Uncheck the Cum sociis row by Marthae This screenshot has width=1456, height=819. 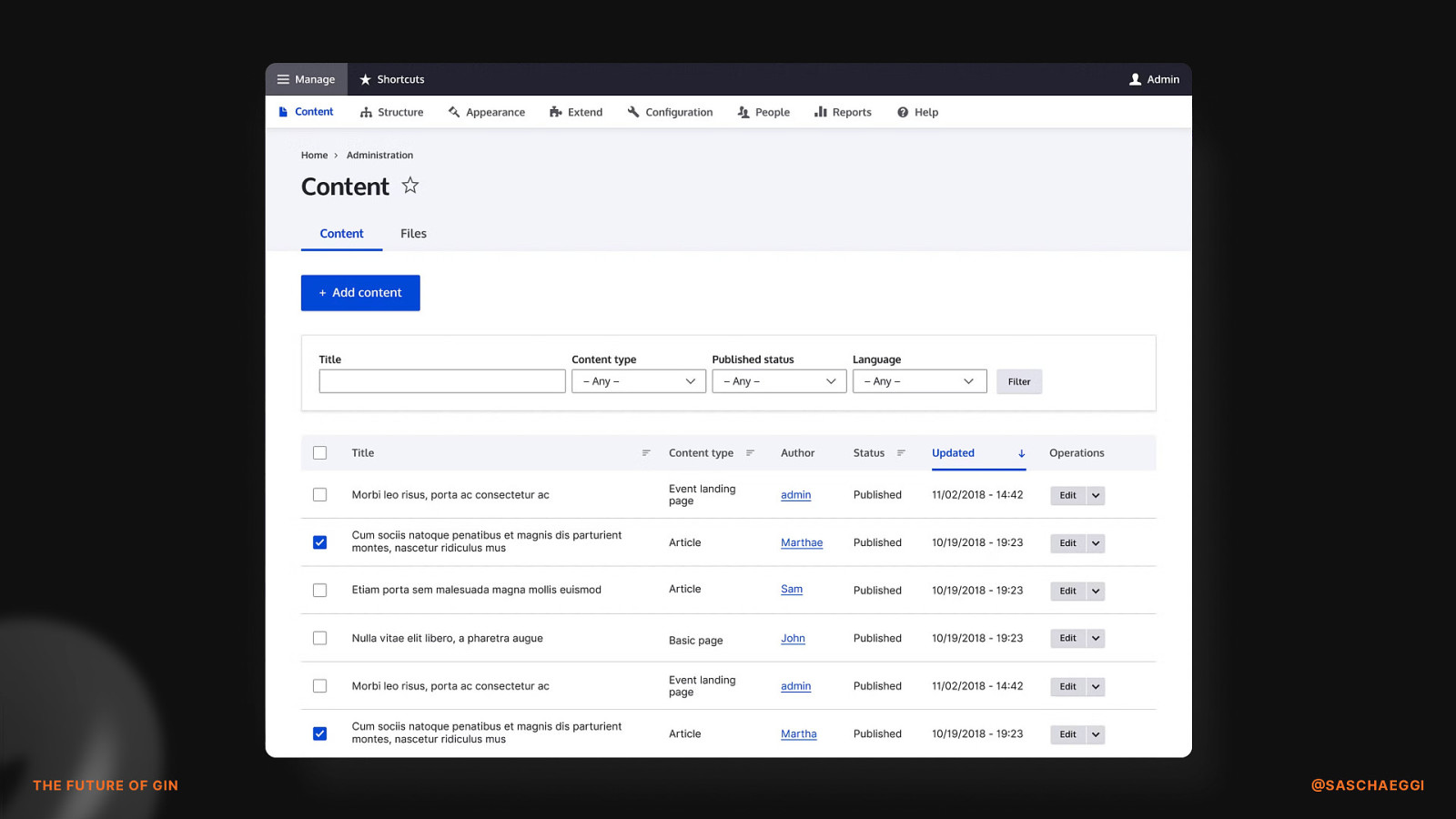tap(319, 542)
